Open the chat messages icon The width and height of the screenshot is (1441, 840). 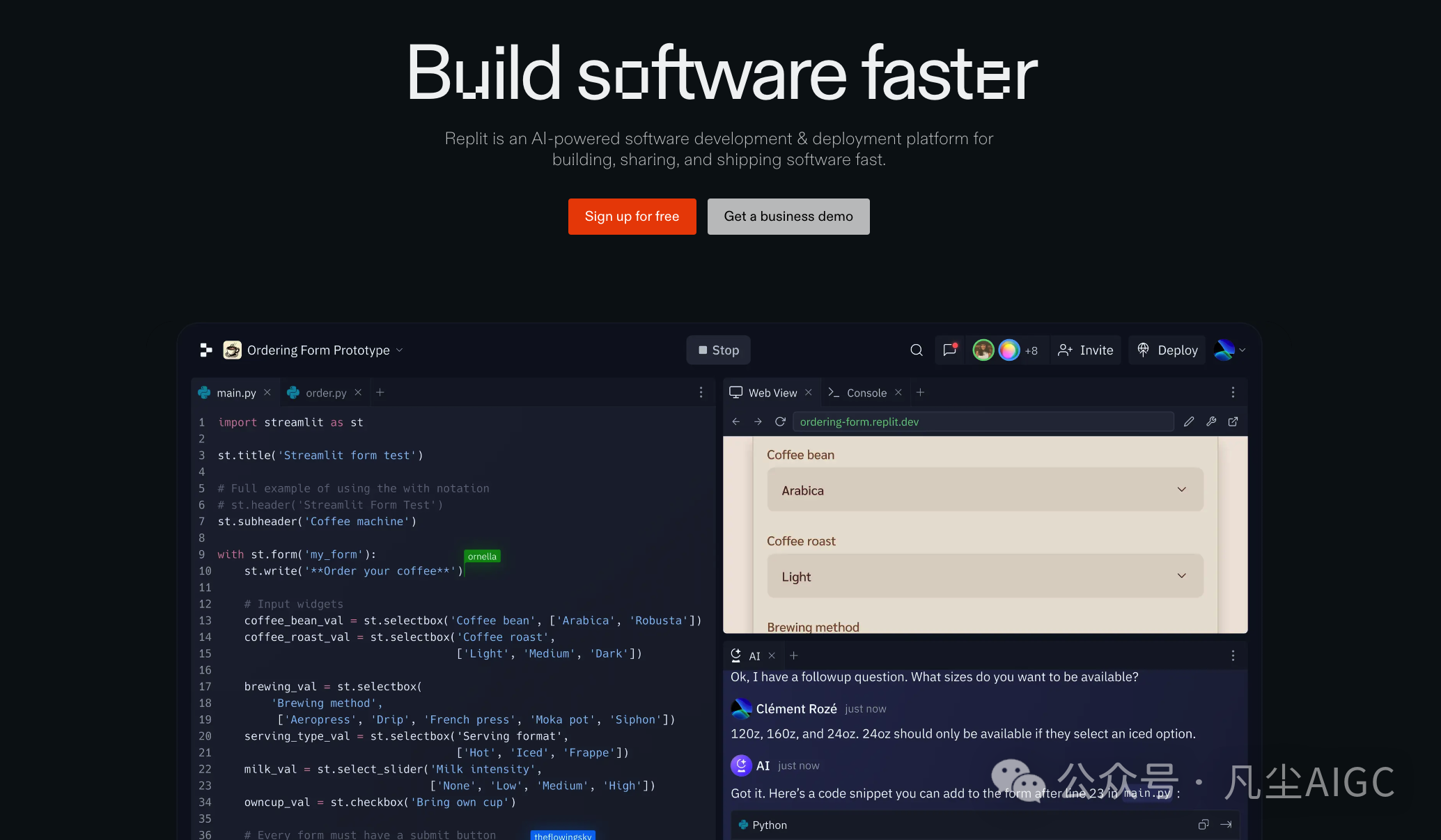(949, 350)
